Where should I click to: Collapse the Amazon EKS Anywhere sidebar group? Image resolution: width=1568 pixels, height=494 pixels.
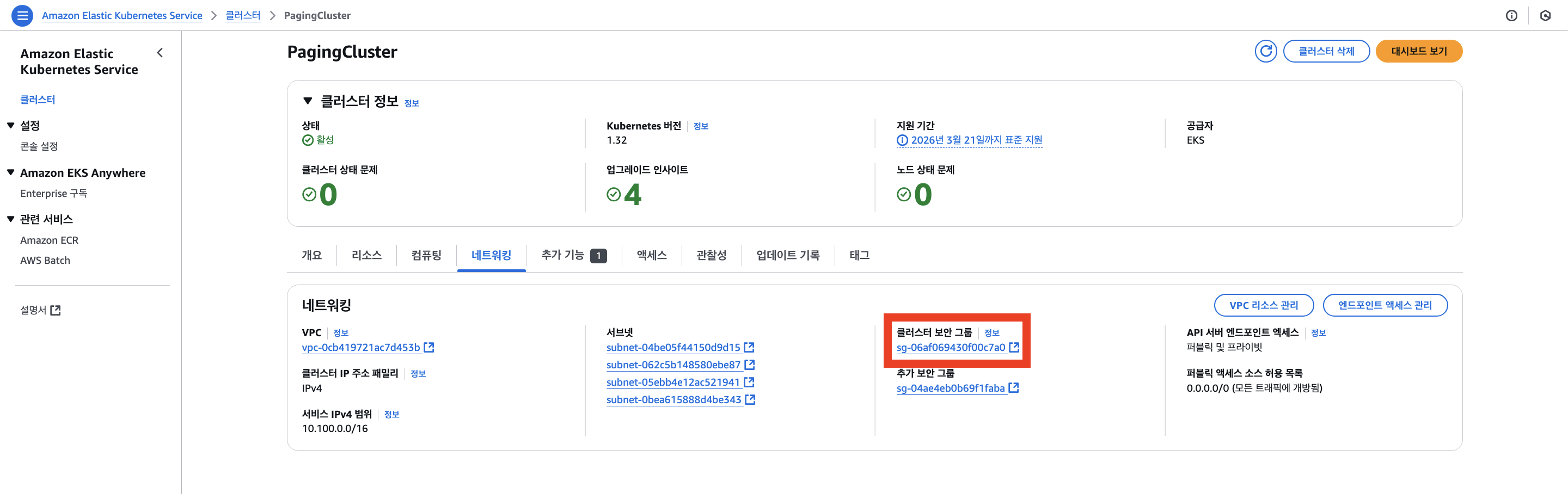[10, 173]
